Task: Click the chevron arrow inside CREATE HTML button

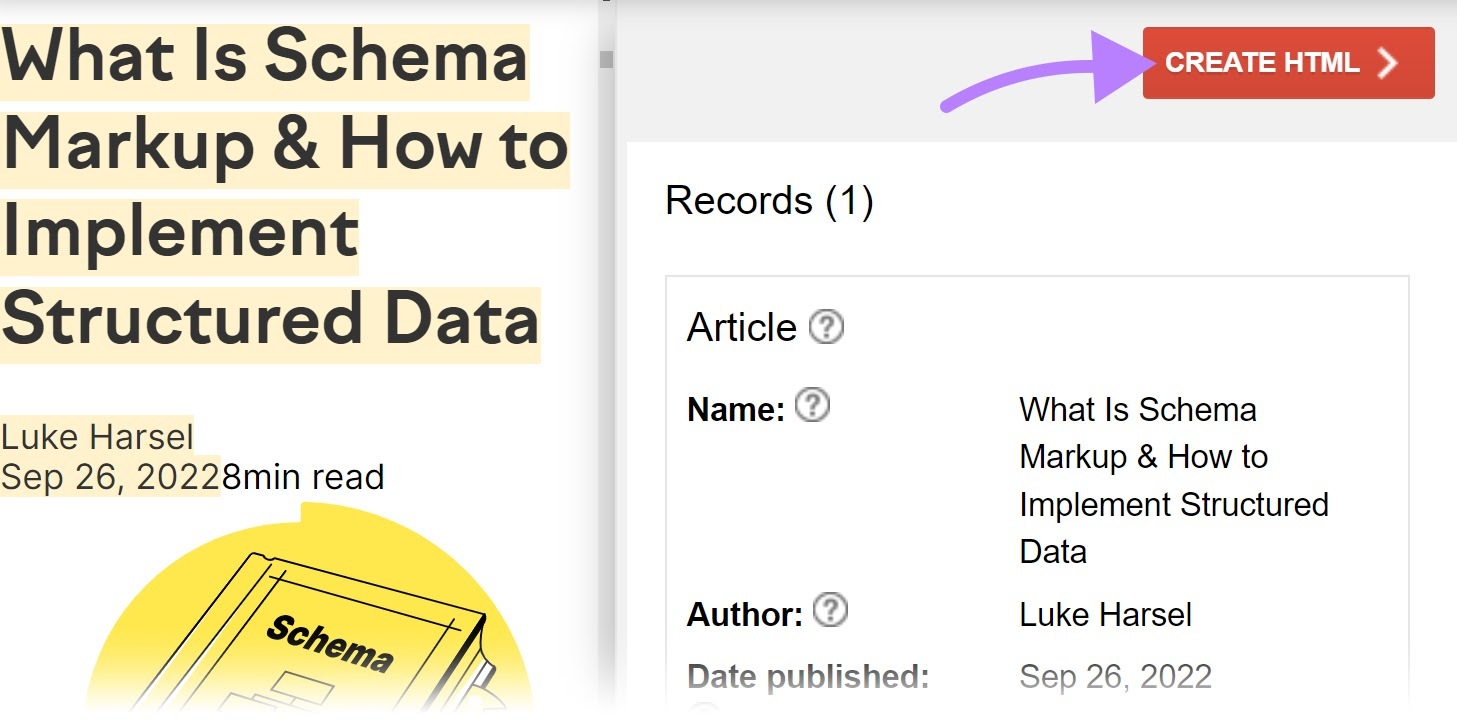Action: [1386, 62]
